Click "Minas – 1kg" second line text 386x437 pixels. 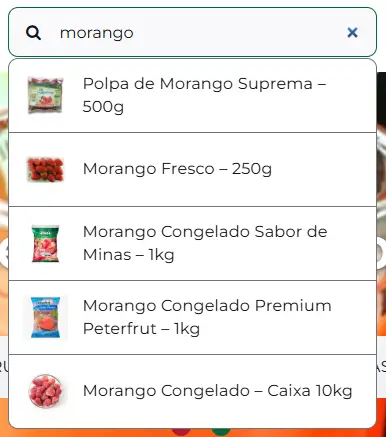pos(128,255)
